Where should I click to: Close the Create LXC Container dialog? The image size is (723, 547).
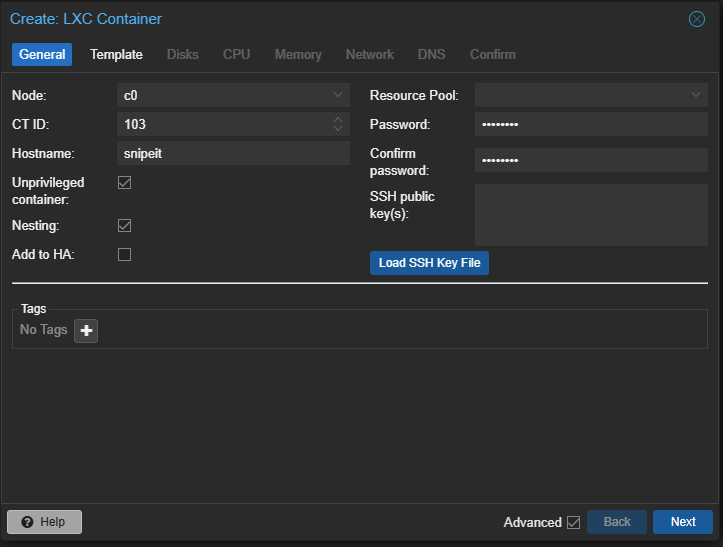697,19
